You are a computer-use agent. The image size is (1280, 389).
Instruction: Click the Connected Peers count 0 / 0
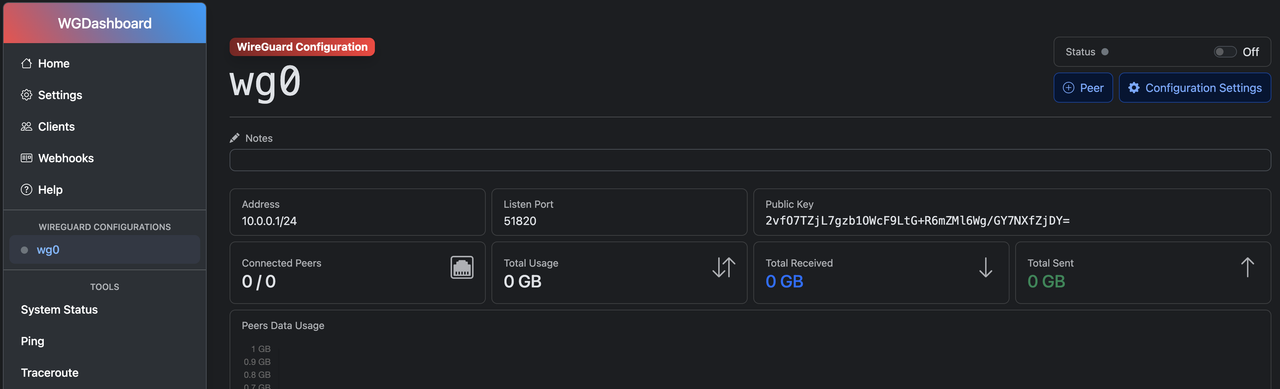(x=259, y=282)
